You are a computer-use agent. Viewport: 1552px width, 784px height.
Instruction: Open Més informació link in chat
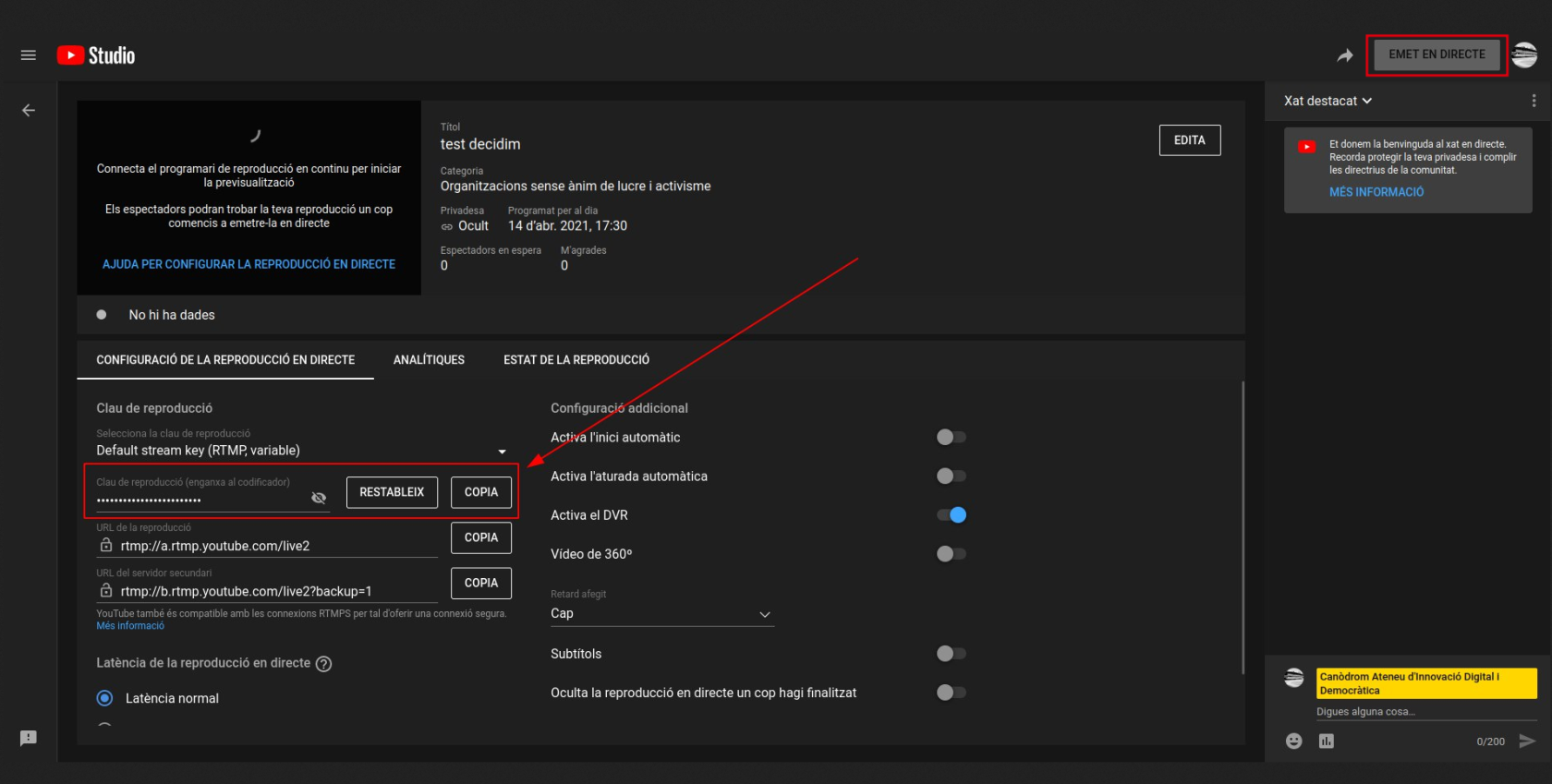click(x=1376, y=192)
